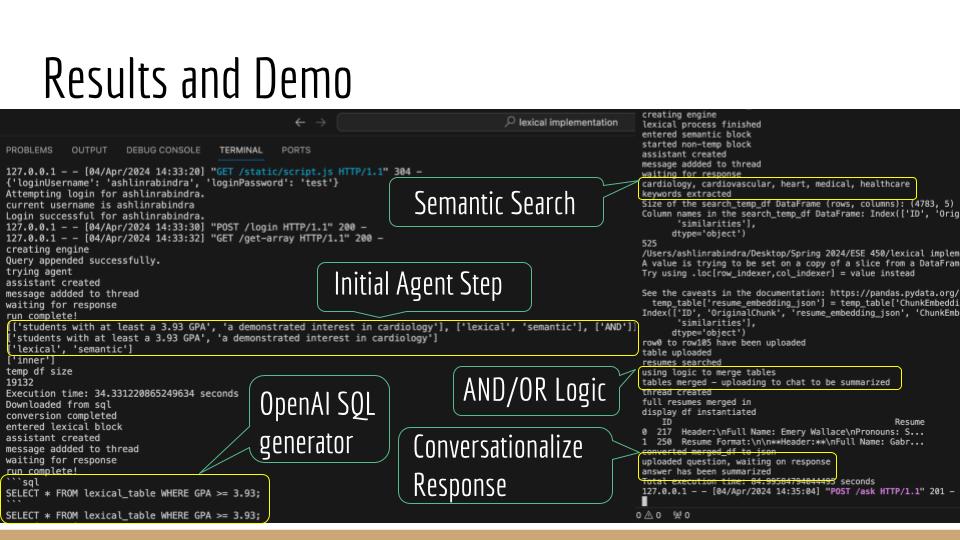This screenshot has height=540, width=960.
Task: Click the 'trying agent' terminal line
Action: [39, 271]
